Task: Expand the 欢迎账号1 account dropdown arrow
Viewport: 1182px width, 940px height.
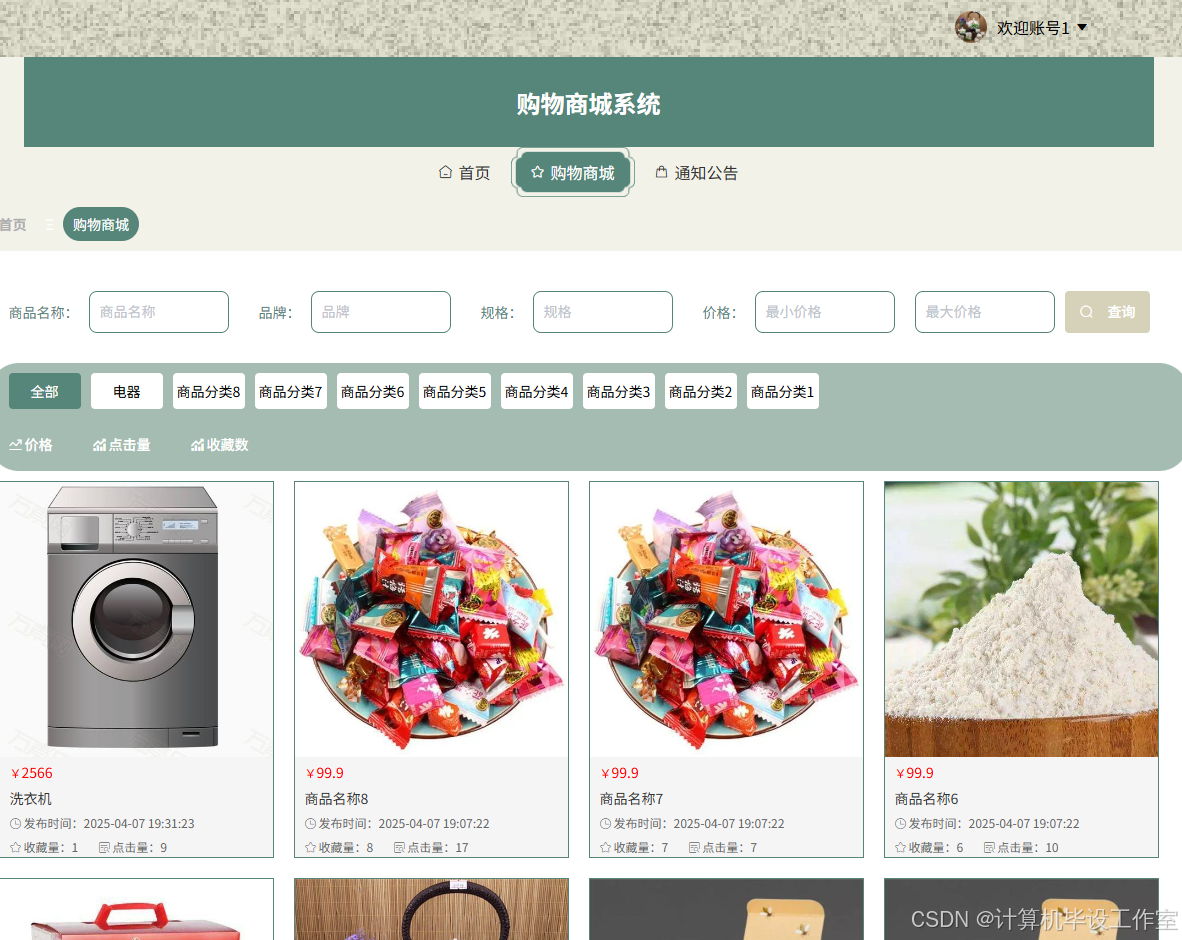Action: pos(1082,27)
